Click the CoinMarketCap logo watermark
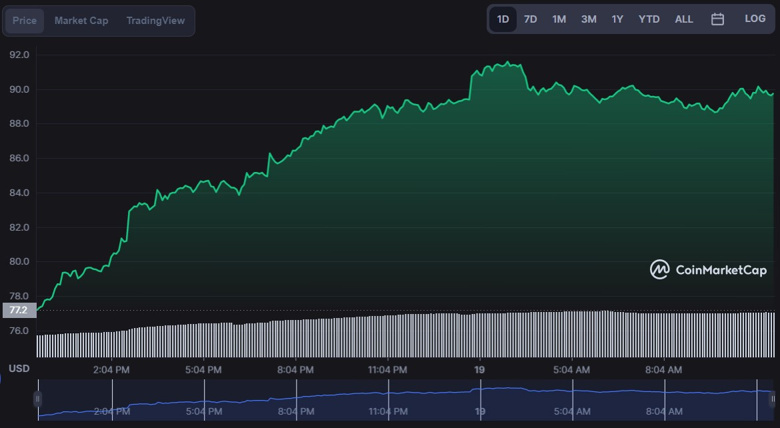Image resolution: width=780 pixels, height=428 pixels. coord(708,270)
